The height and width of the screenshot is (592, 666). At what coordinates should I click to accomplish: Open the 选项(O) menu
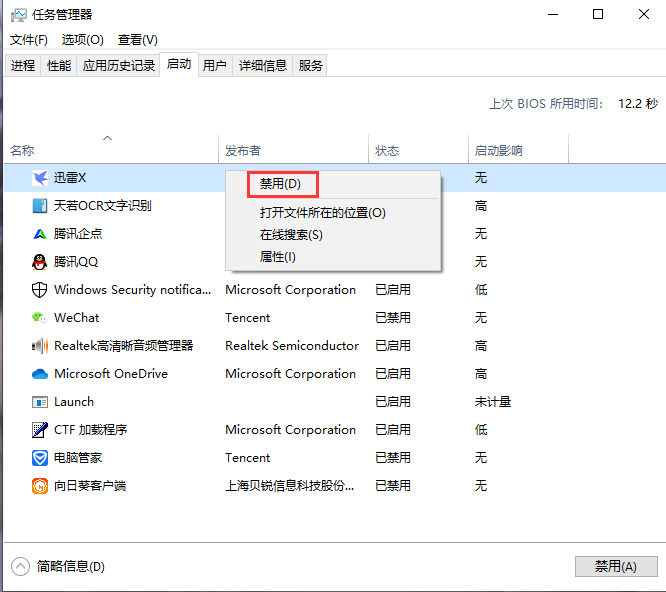click(x=82, y=40)
